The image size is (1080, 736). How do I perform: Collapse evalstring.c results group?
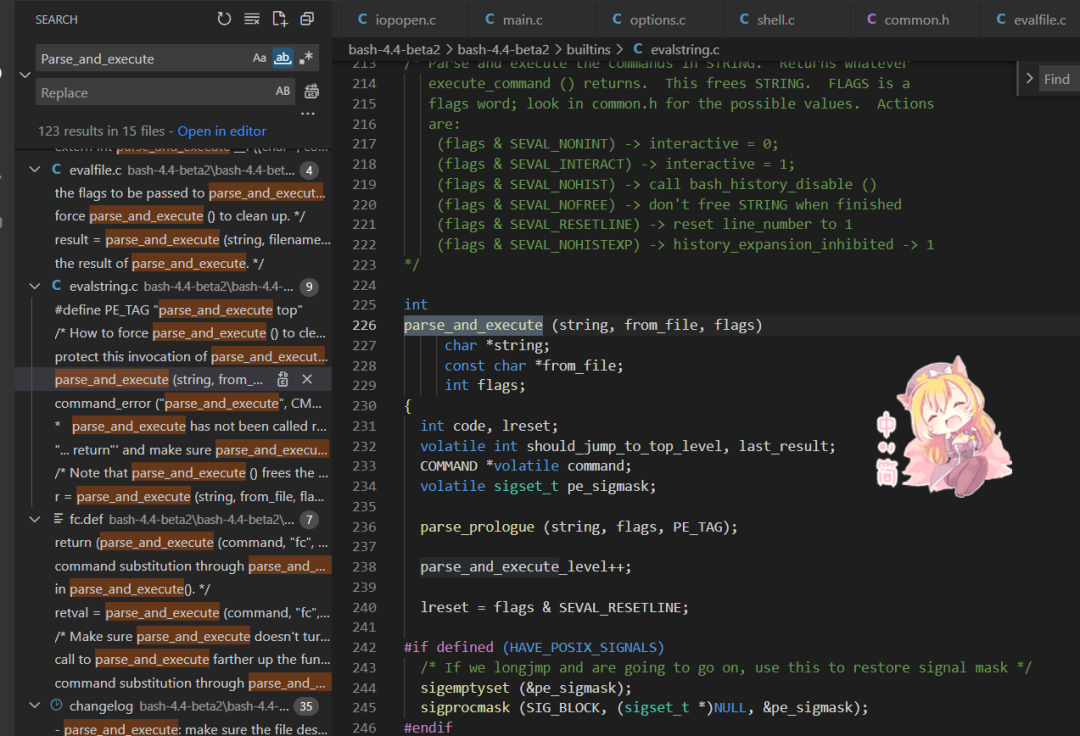tap(35, 286)
